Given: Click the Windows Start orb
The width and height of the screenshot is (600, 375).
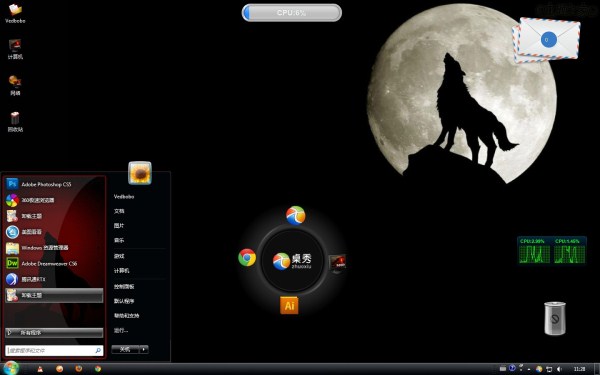Looking at the screenshot, I should (10, 368).
